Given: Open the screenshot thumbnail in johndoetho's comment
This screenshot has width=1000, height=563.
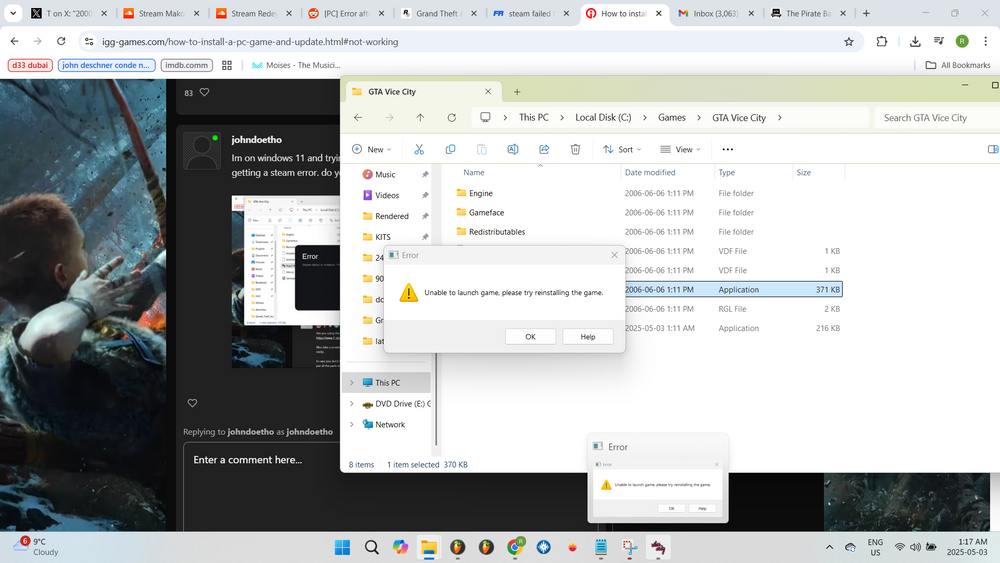Looking at the screenshot, I should pos(286,282).
